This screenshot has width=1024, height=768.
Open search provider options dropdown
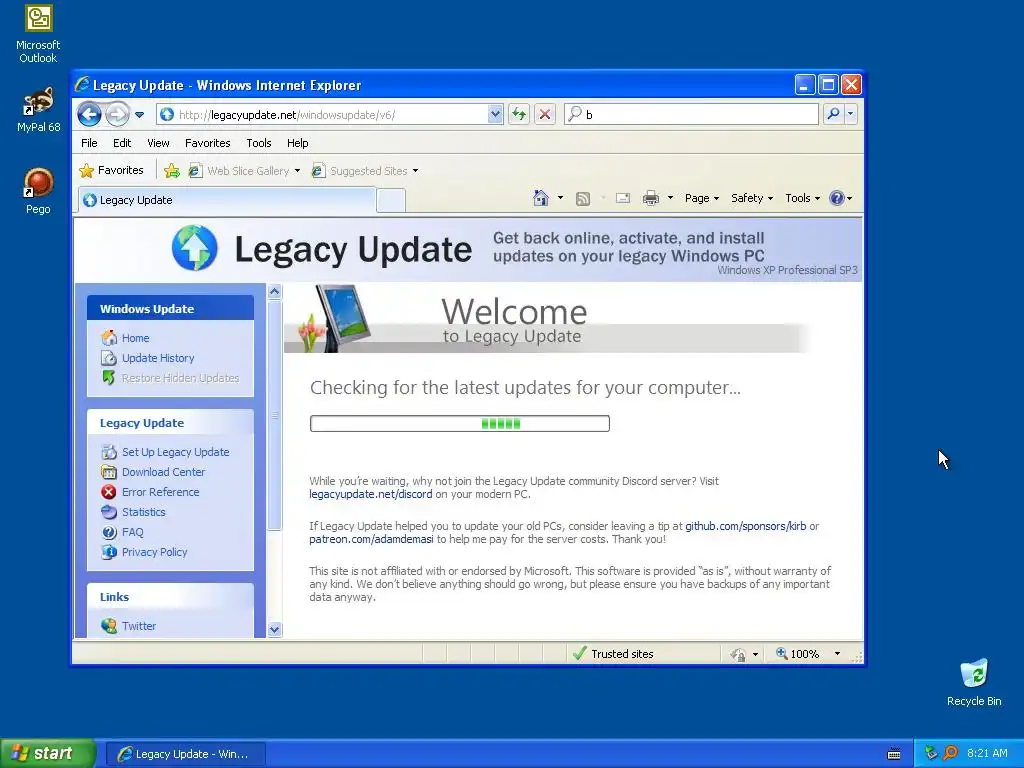pos(850,114)
